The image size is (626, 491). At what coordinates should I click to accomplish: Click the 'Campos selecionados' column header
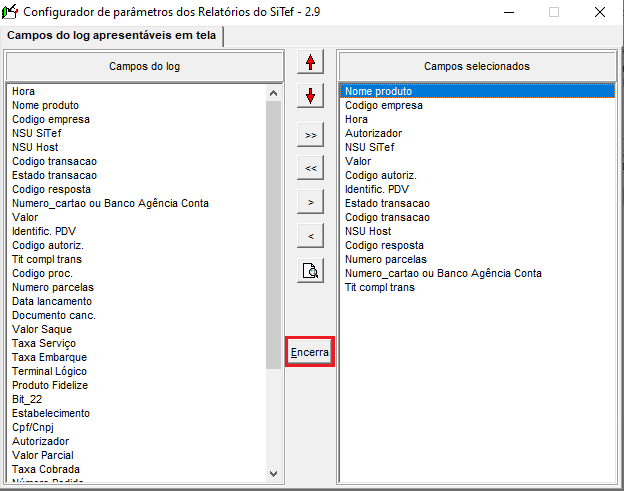(x=477, y=66)
